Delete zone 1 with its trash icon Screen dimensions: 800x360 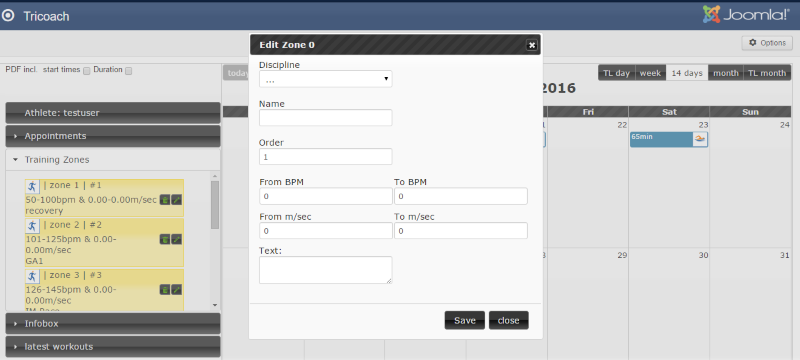point(165,199)
